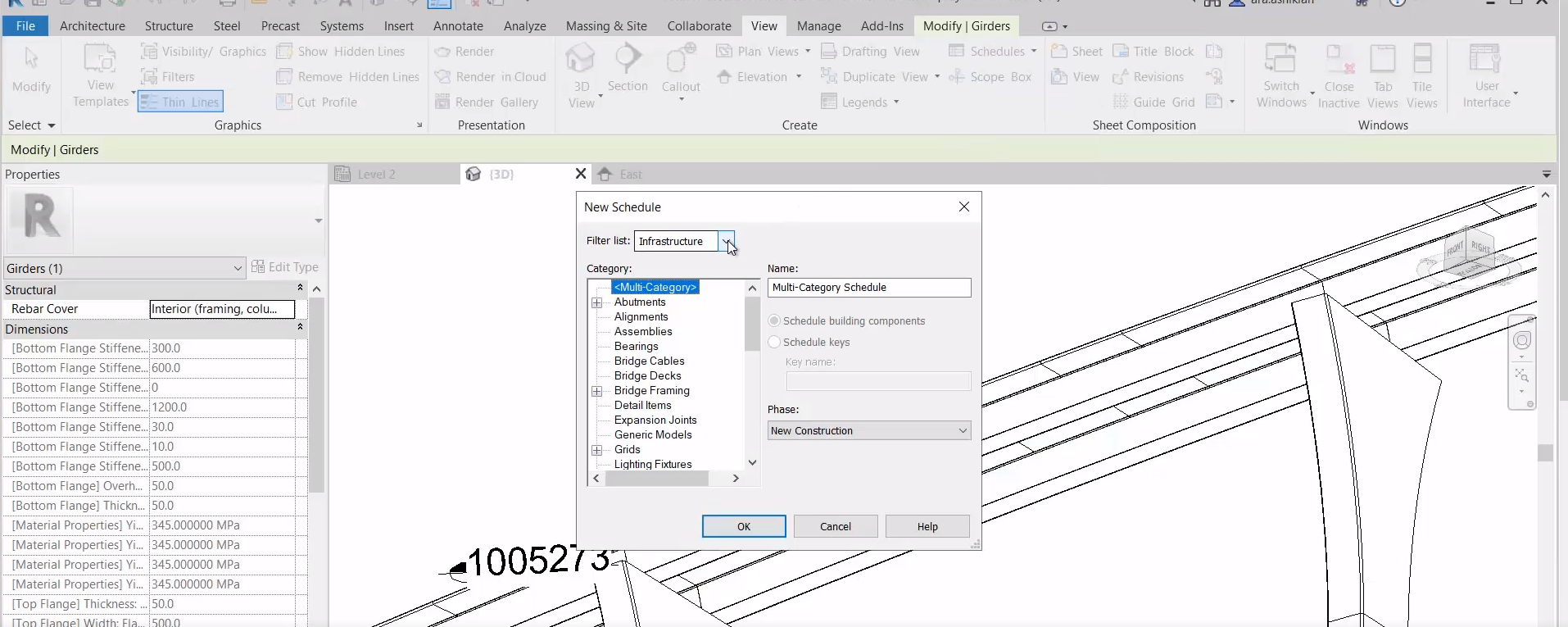Open Revisions dialog

[1148, 77]
